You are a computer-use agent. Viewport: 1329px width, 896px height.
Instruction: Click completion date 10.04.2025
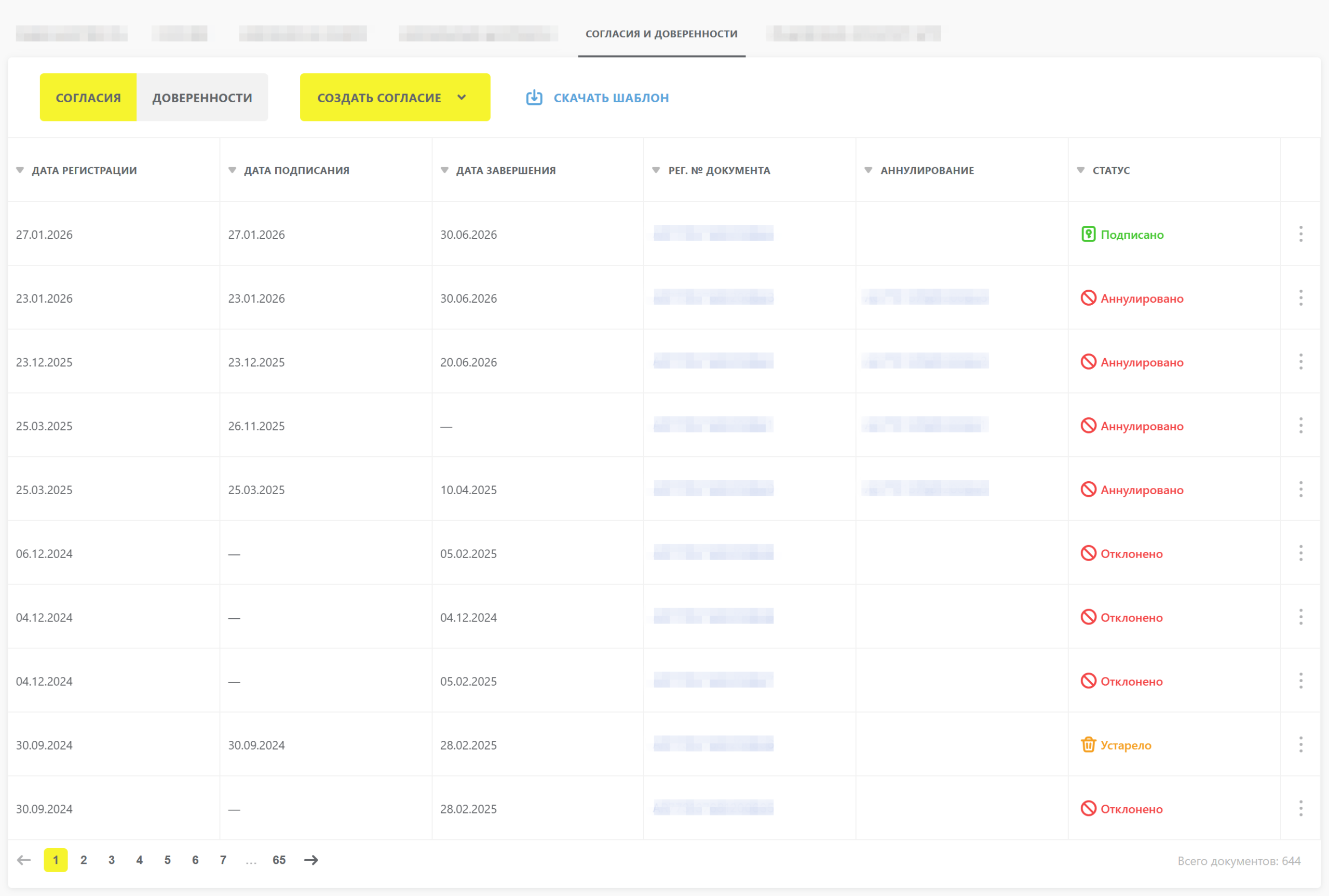point(468,490)
